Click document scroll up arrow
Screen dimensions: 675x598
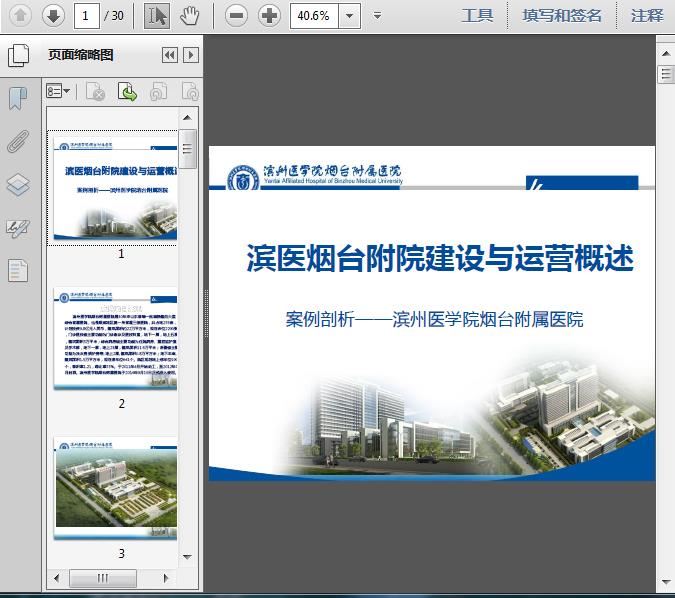666,54
